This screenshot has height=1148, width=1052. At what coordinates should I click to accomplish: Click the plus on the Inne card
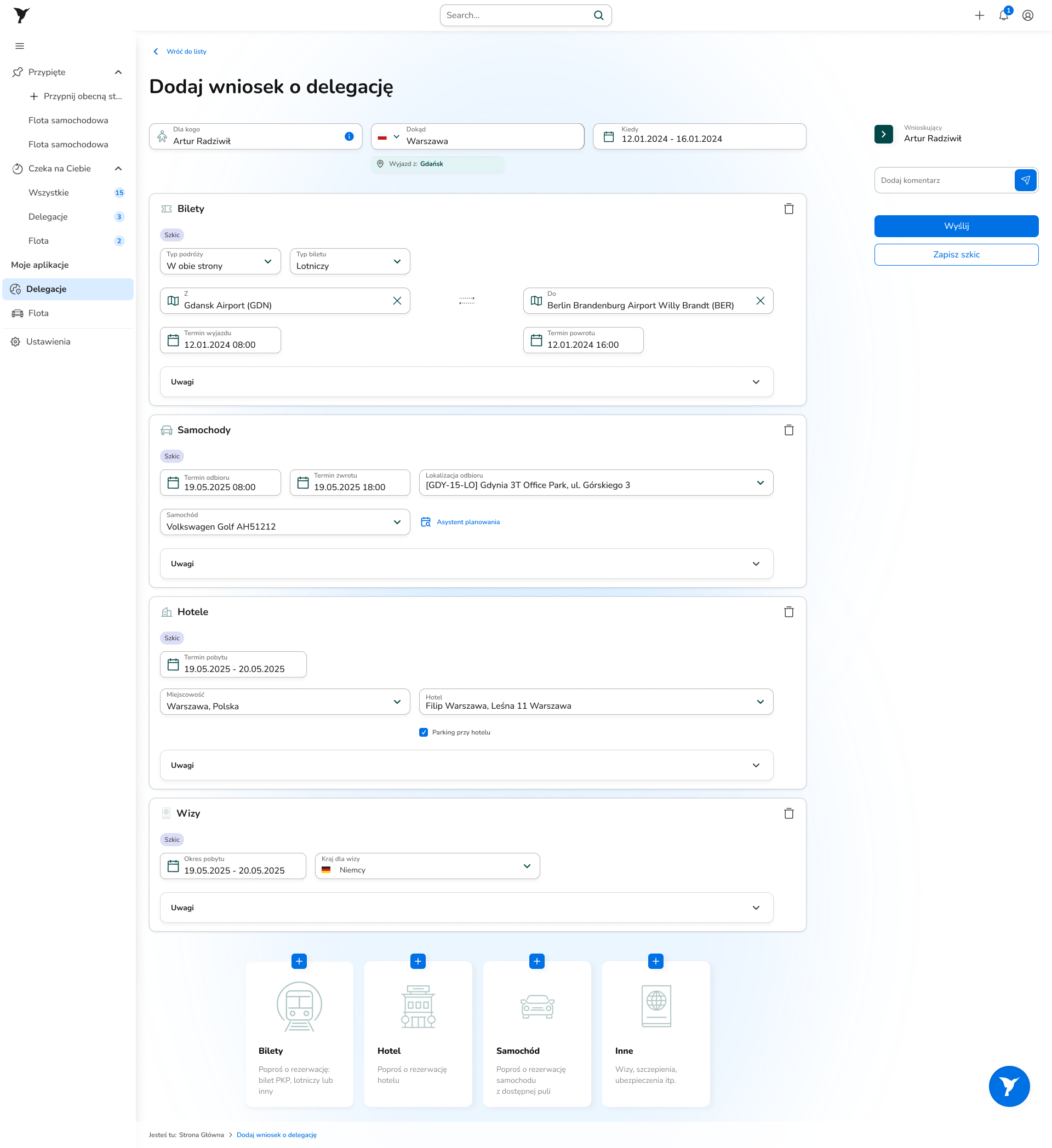click(655, 961)
